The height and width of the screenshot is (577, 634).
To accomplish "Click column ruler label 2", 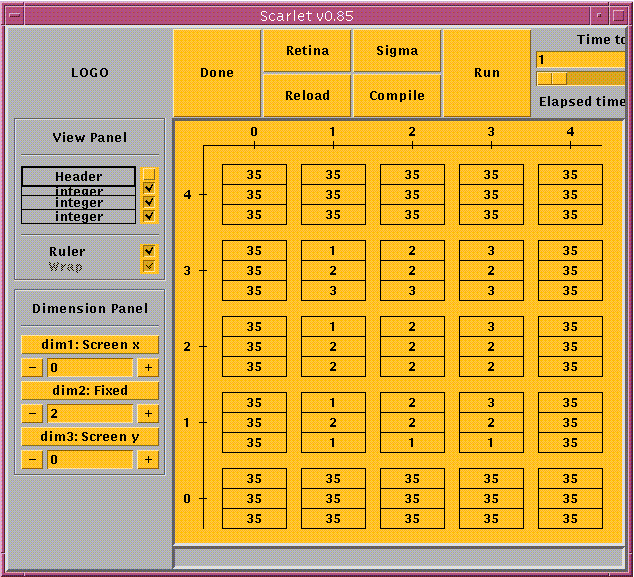I will 412,132.
